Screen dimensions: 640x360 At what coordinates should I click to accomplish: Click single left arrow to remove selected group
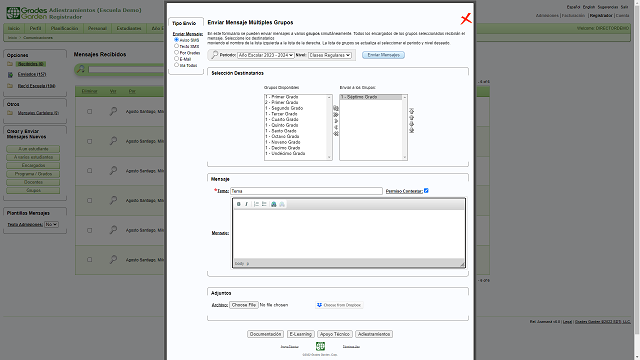pos(336,127)
